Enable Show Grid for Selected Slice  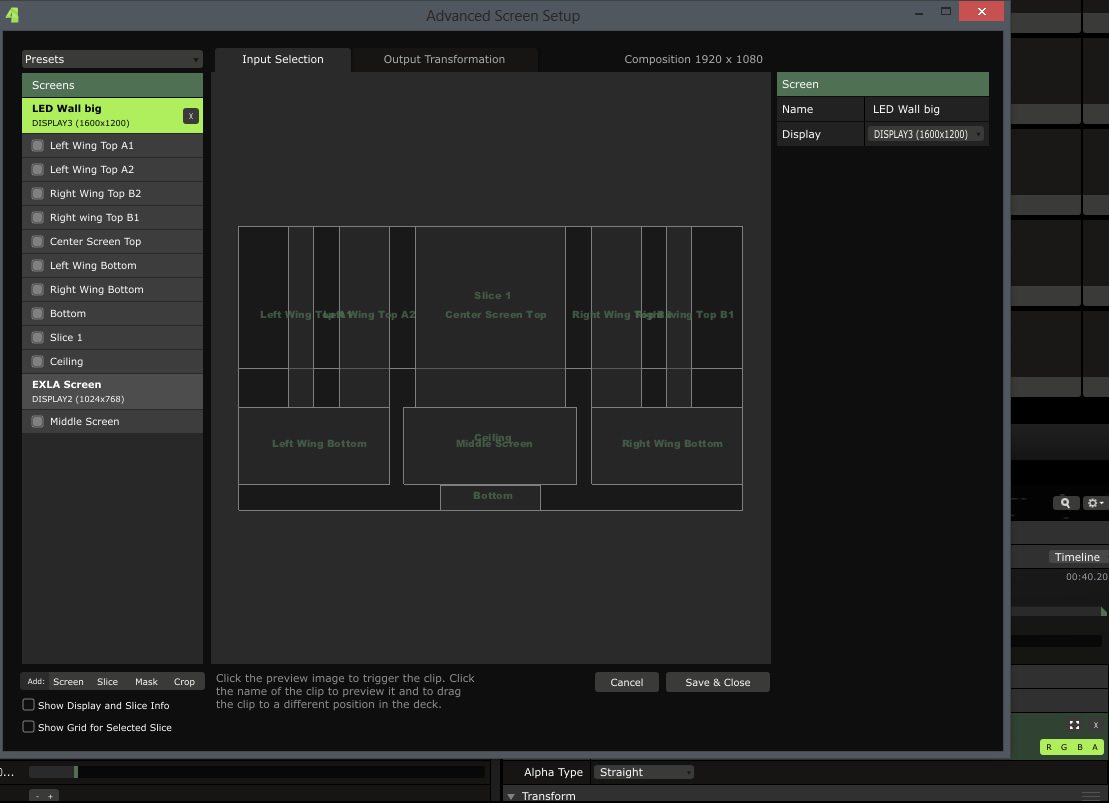pyautogui.click(x=29, y=727)
